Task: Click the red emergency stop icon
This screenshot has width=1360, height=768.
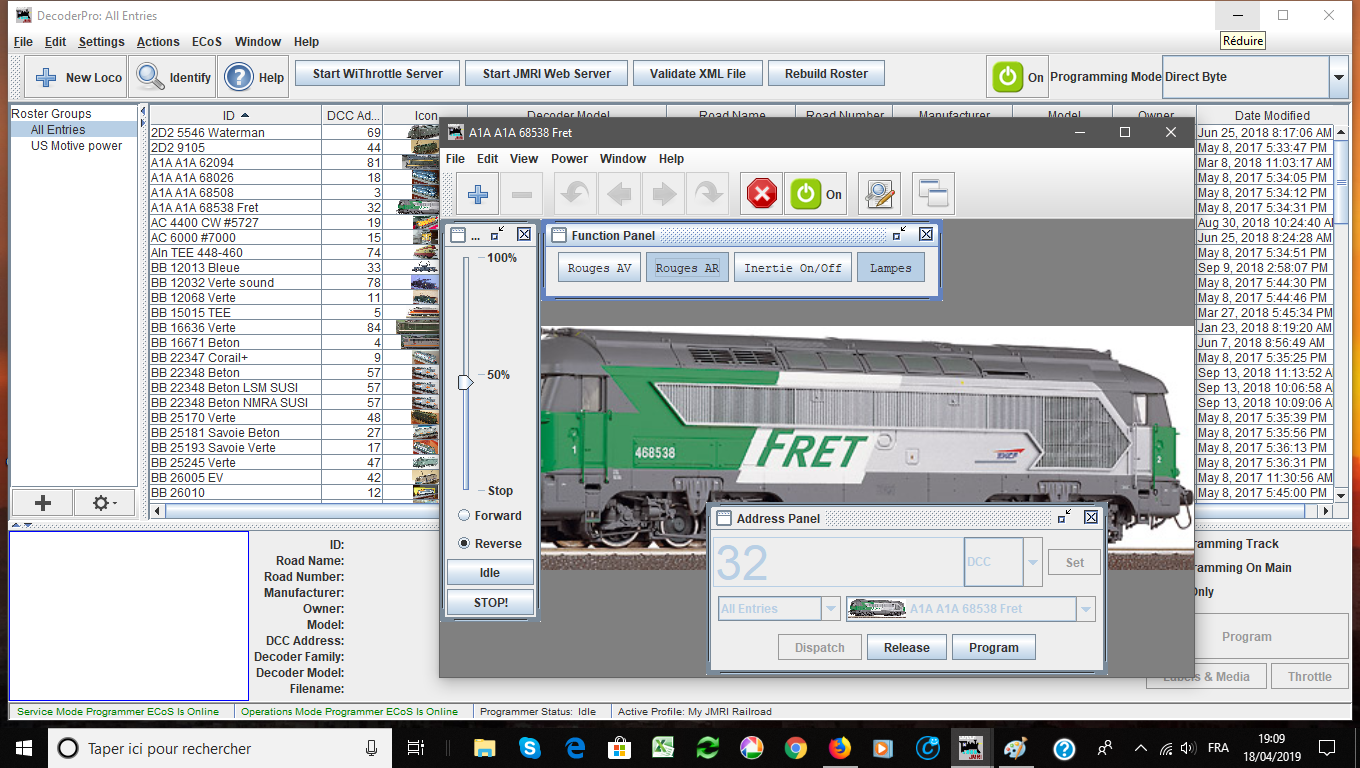Action: [762, 195]
